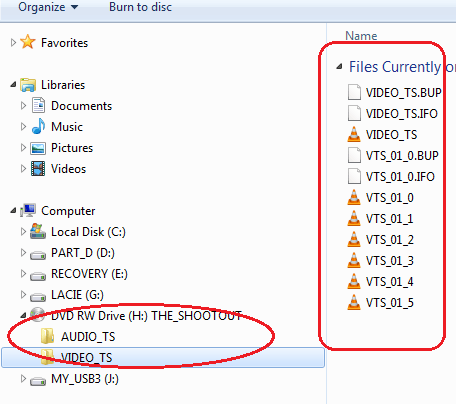Screen dimensions: 456x404
Task: Select the VTS_01_0.IFO file name
Action: [400, 177]
